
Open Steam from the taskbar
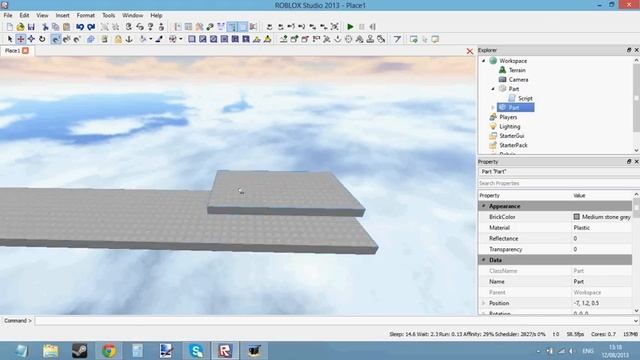(80, 351)
